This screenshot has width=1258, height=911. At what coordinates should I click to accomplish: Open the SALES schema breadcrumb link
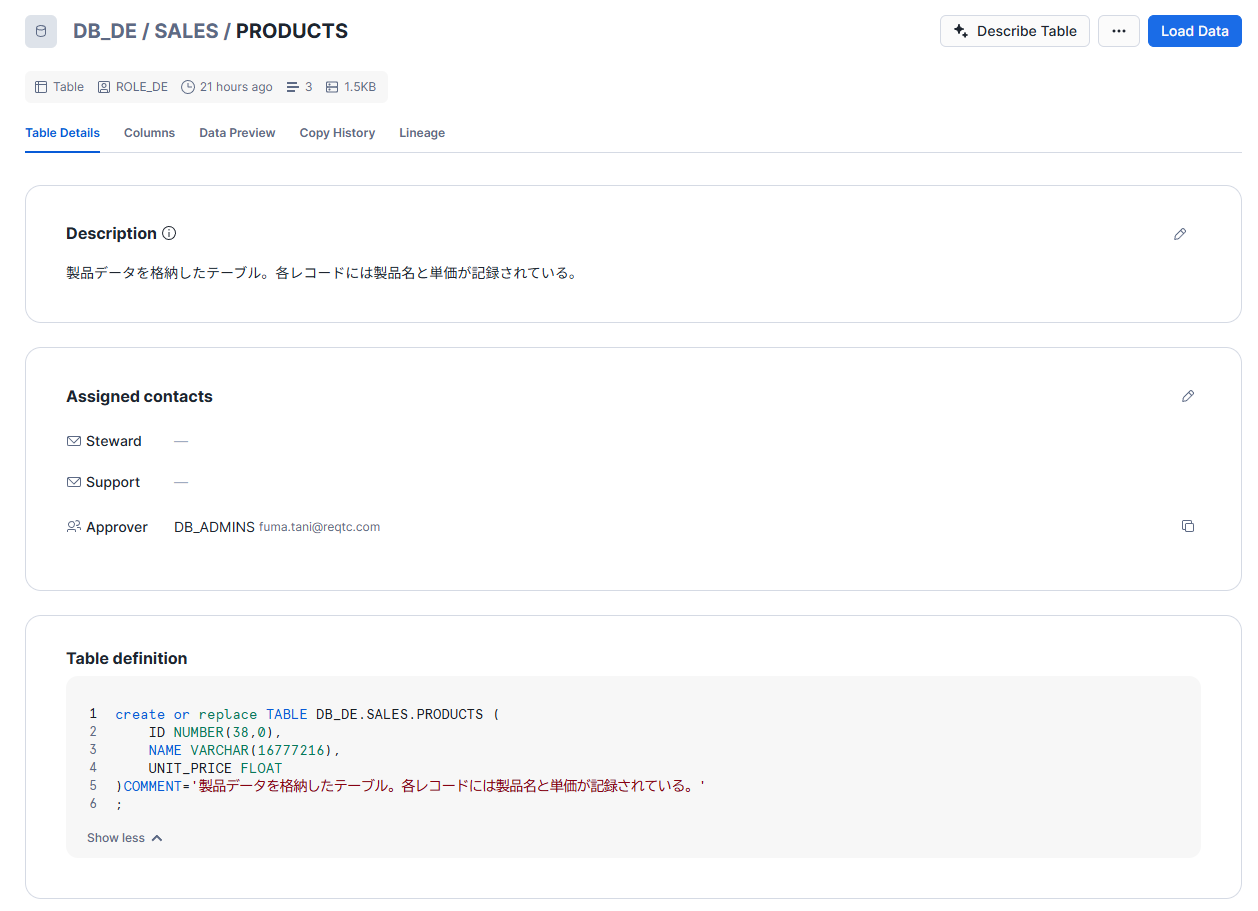pos(186,31)
